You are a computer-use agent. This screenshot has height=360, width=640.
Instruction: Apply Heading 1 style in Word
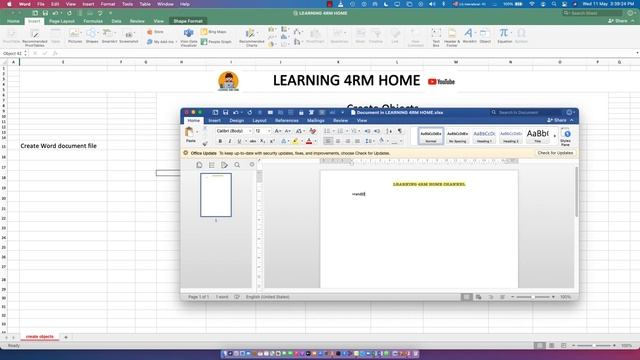click(x=484, y=136)
